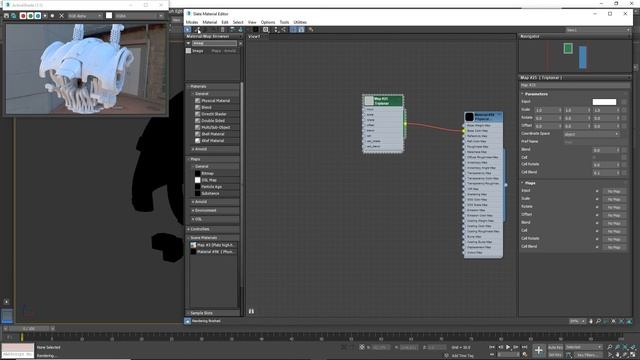The height and width of the screenshot is (360, 640).
Task: Click No Map button for Cell Rotate
Action: tap(614, 239)
